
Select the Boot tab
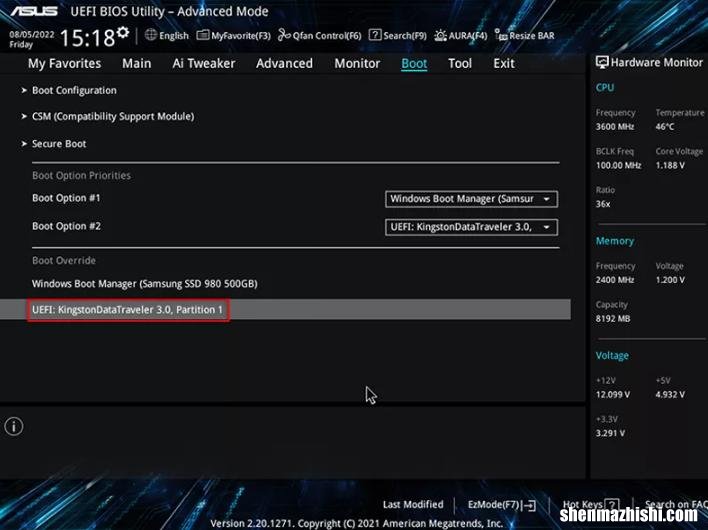tap(414, 64)
